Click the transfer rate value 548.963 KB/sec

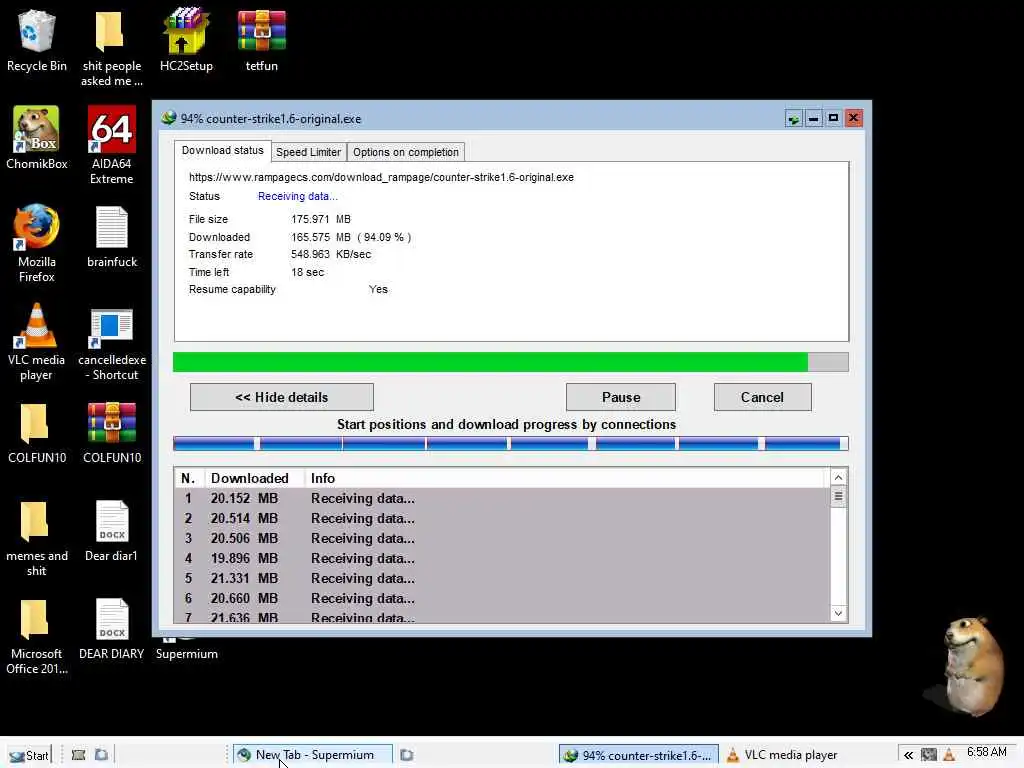(x=330, y=254)
